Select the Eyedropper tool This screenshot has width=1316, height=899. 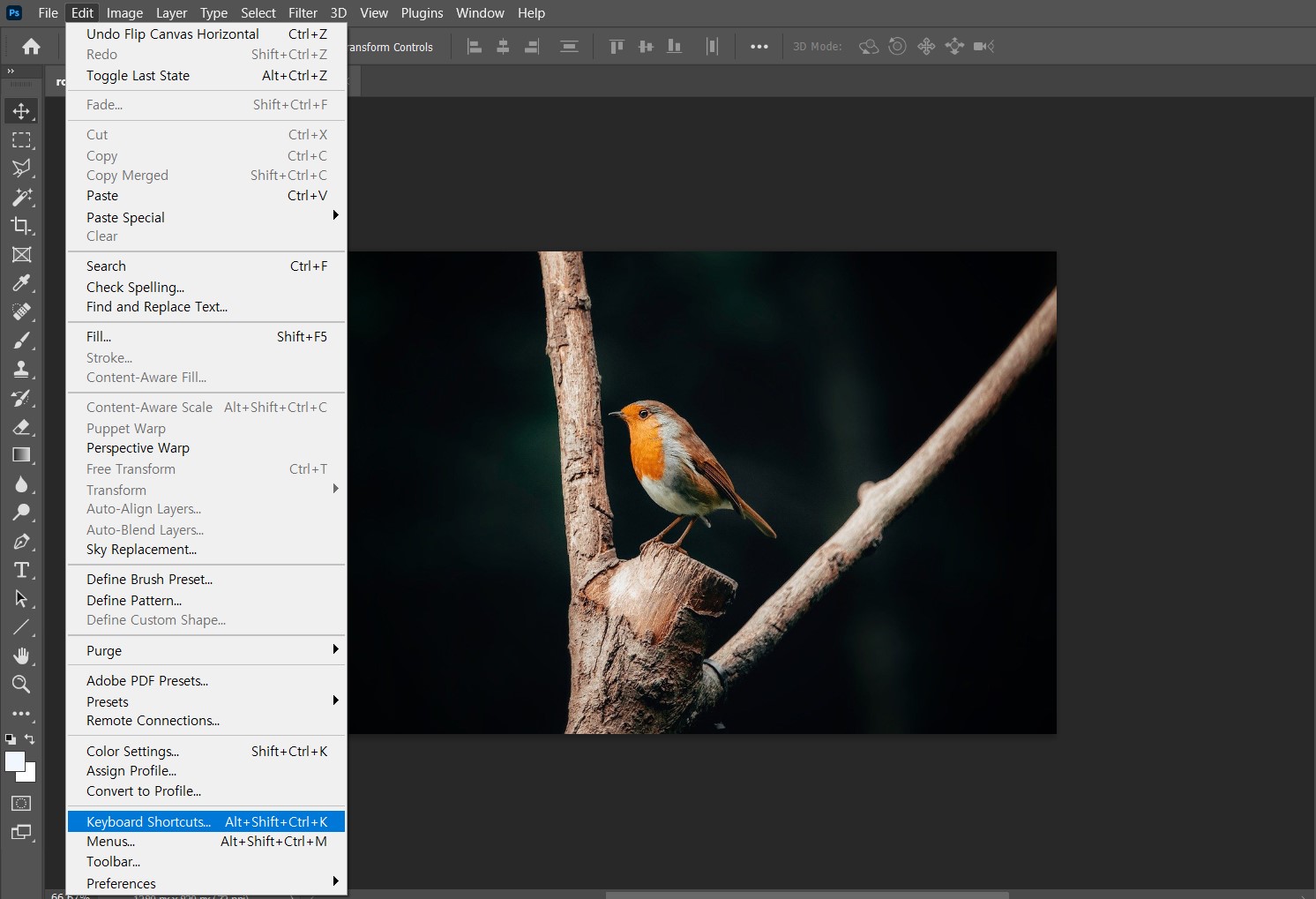click(21, 283)
